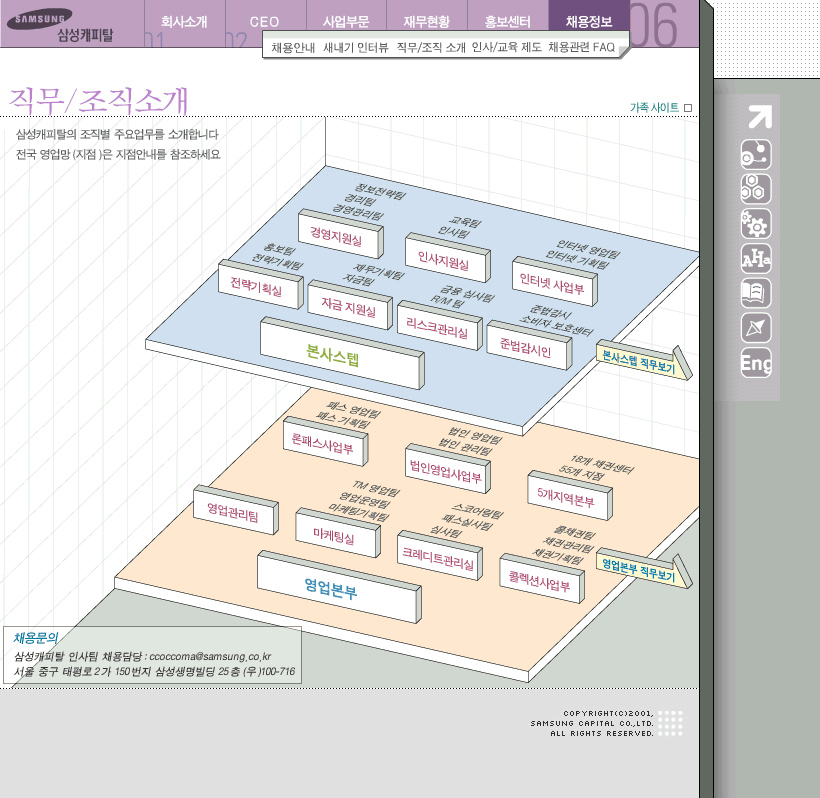The image size is (820, 798).
Task: Open the three hexagons sidebar icon
Action: click(x=756, y=189)
